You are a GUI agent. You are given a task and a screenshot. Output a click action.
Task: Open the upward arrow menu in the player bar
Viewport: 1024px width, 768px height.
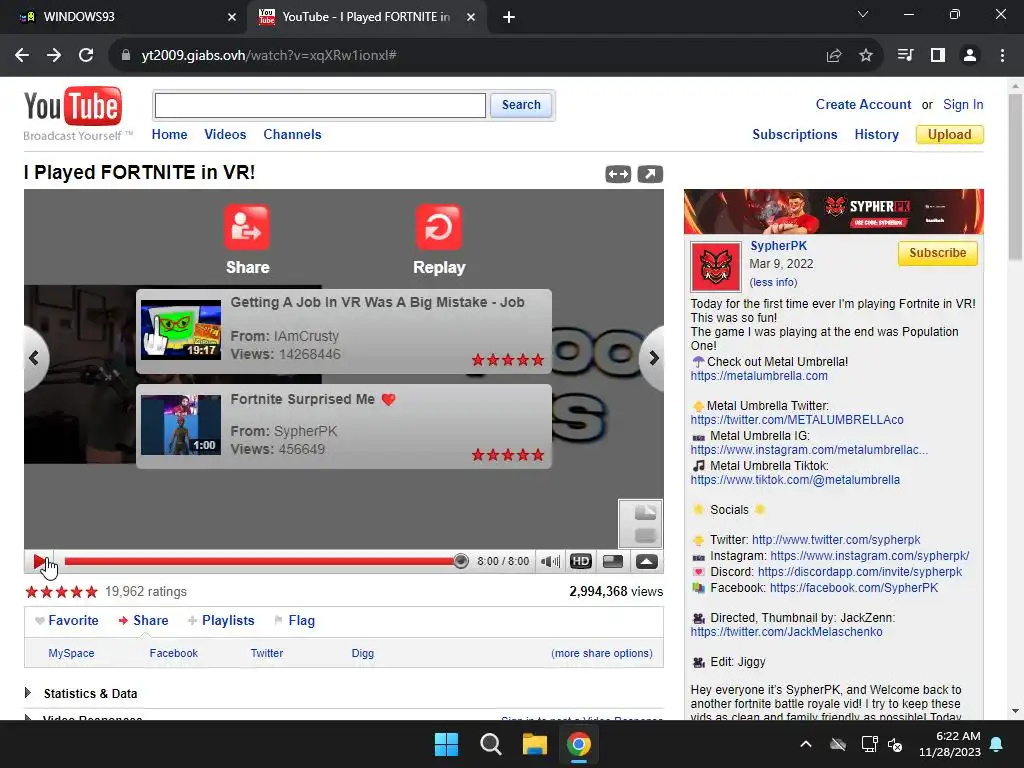point(647,562)
